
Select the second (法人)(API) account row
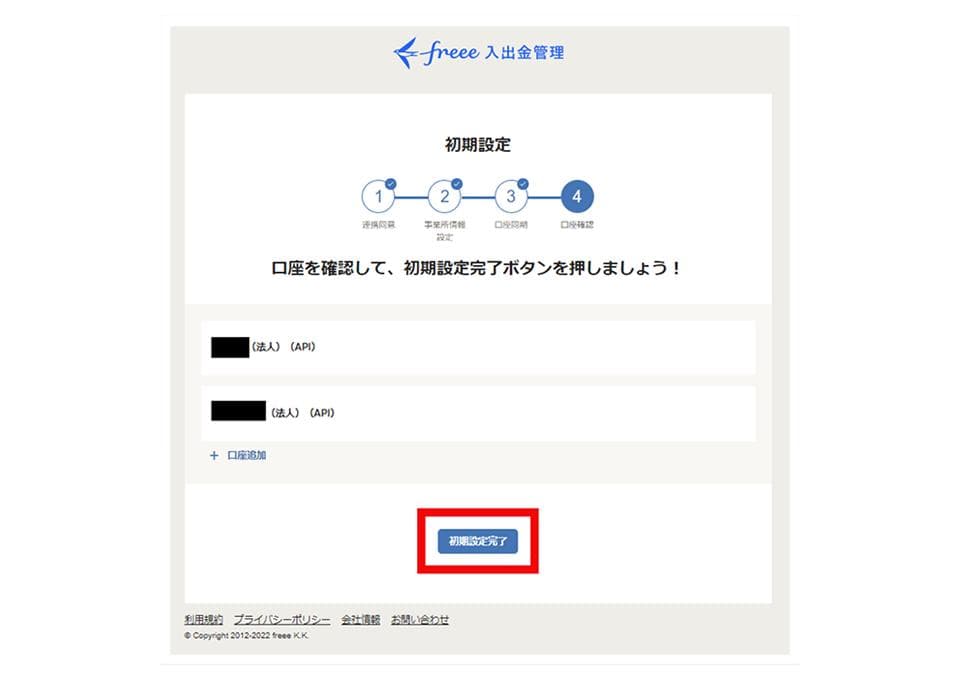[478, 413]
